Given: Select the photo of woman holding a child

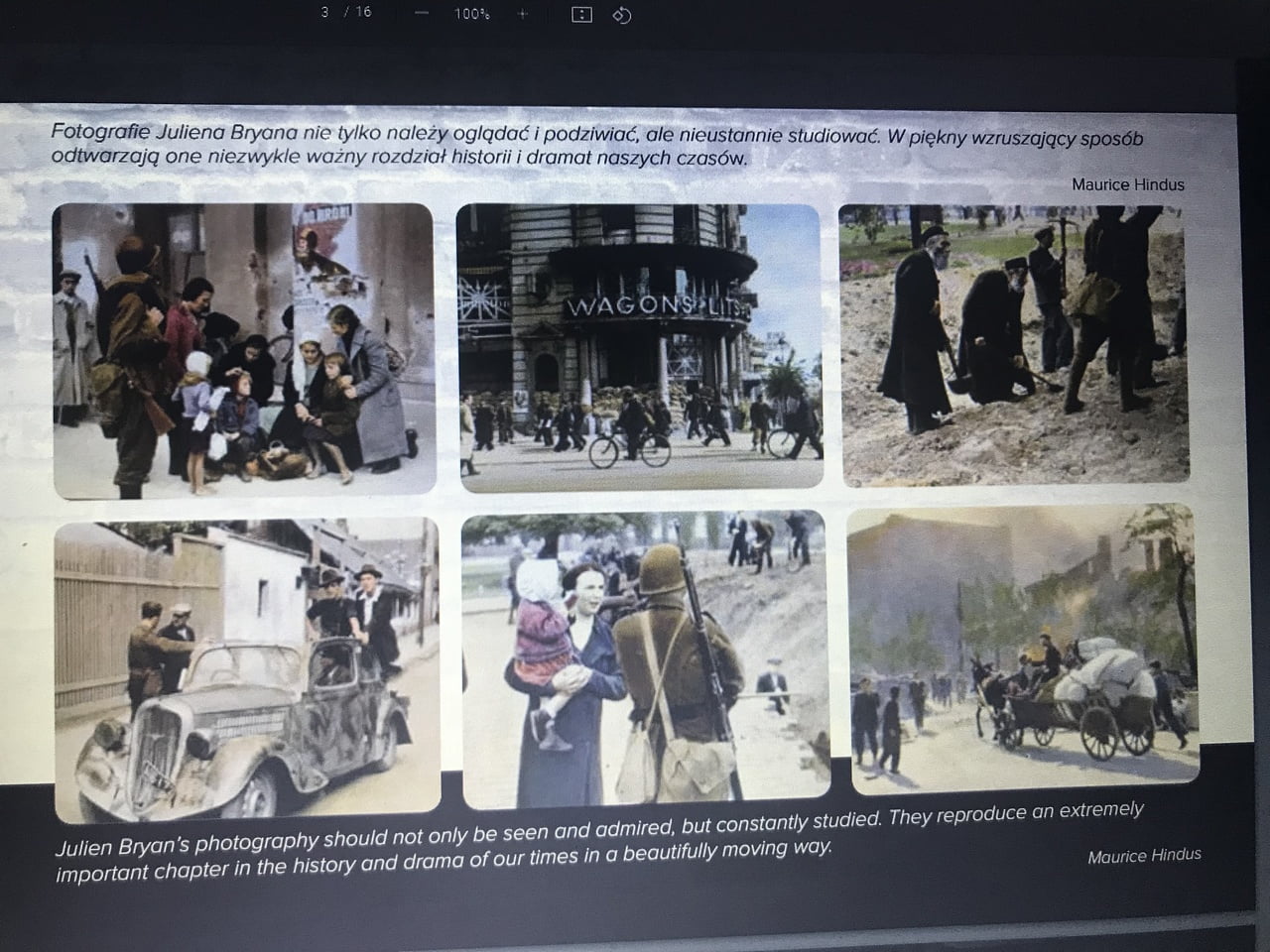Looking at the screenshot, I should [645, 657].
